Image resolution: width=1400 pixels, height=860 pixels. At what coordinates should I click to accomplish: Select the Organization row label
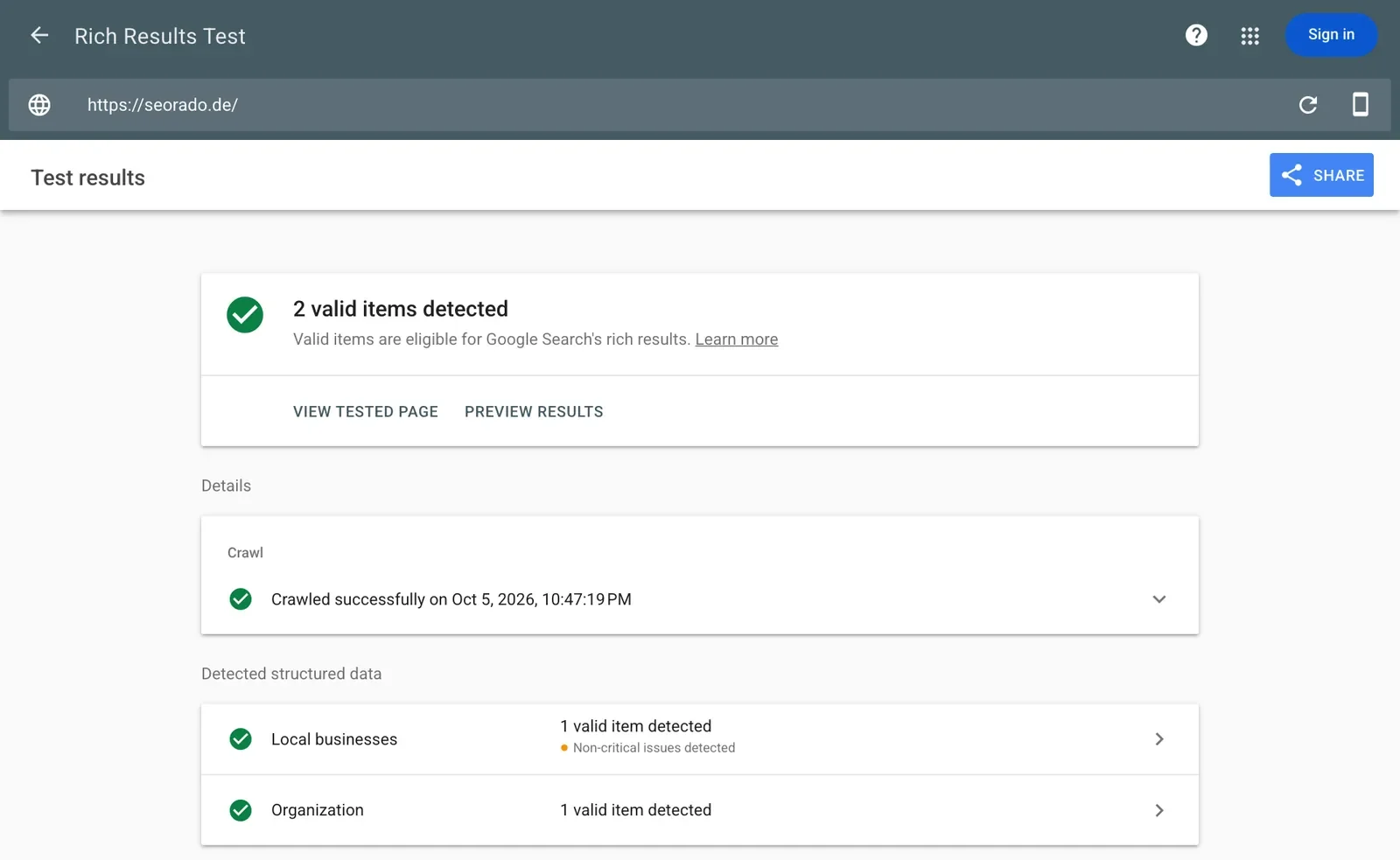pos(318,810)
